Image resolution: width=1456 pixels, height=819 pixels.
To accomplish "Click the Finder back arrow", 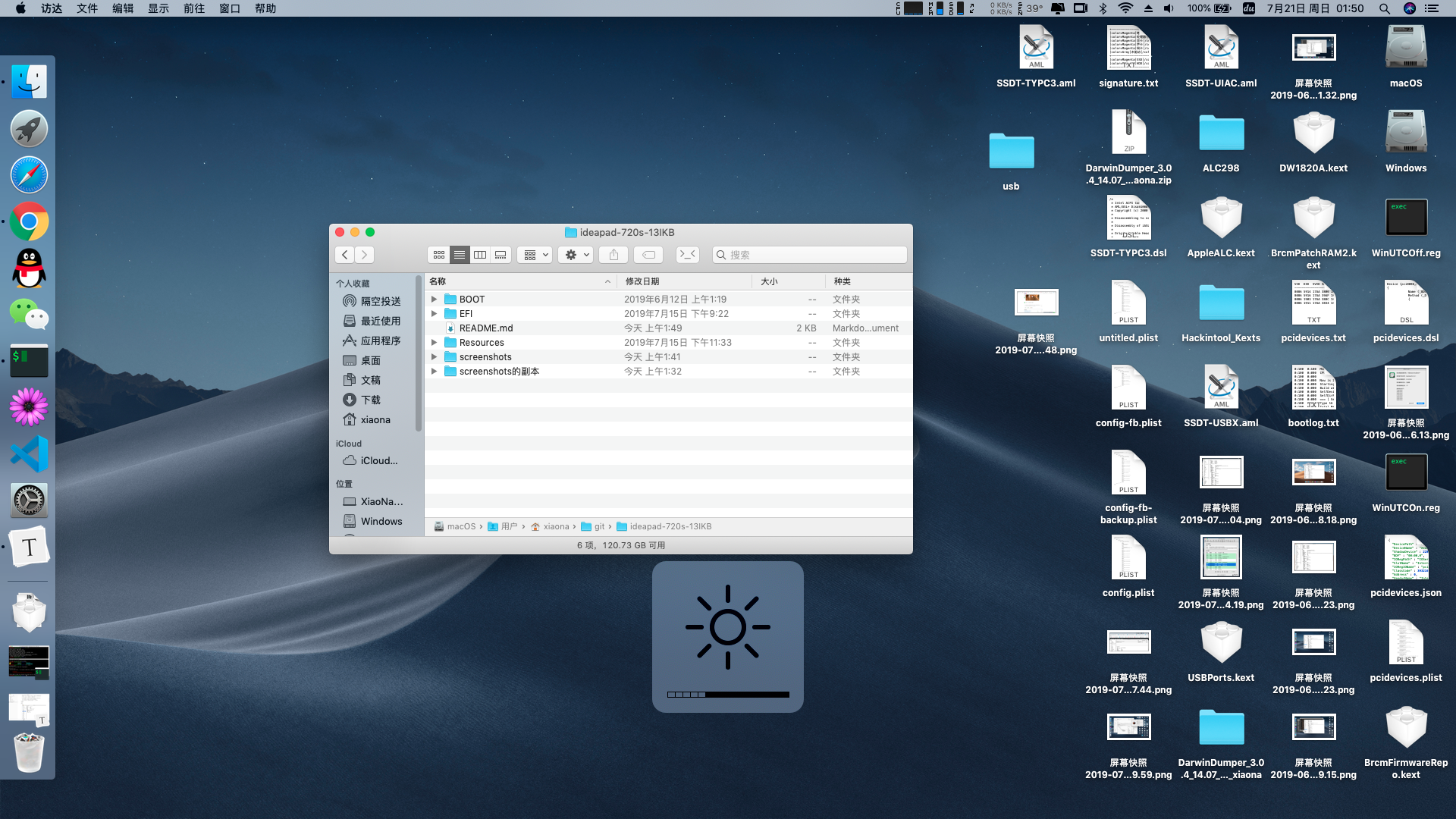I will point(345,255).
